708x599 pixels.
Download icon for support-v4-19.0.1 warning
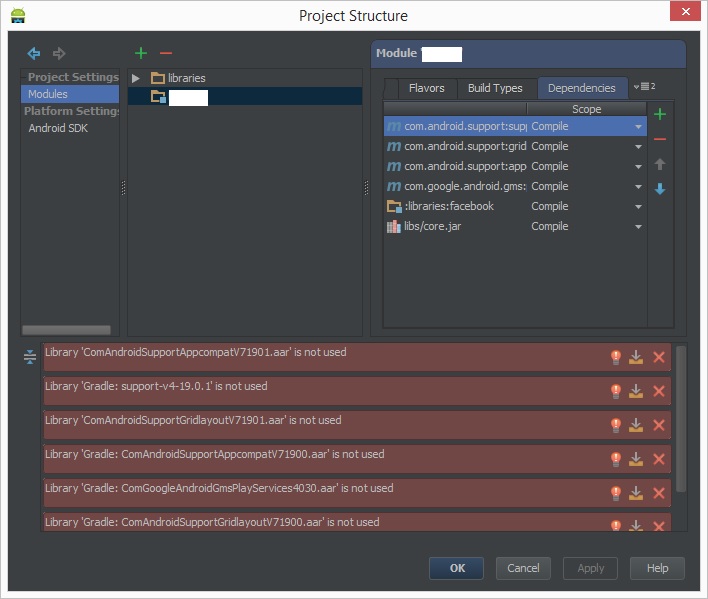(636, 391)
